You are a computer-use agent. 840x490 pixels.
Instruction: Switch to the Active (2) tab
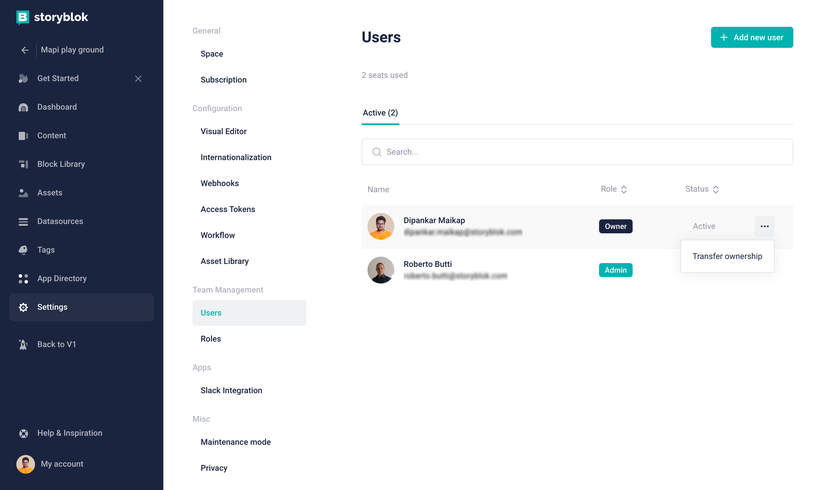click(x=380, y=113)
